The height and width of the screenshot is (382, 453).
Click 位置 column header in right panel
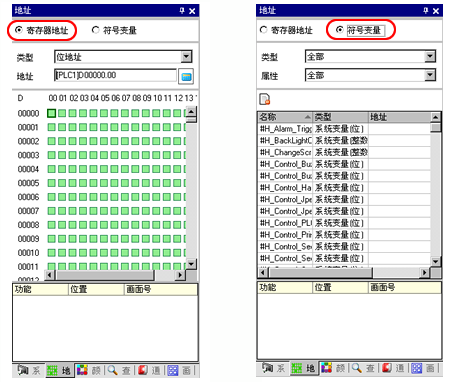point(341,287)
